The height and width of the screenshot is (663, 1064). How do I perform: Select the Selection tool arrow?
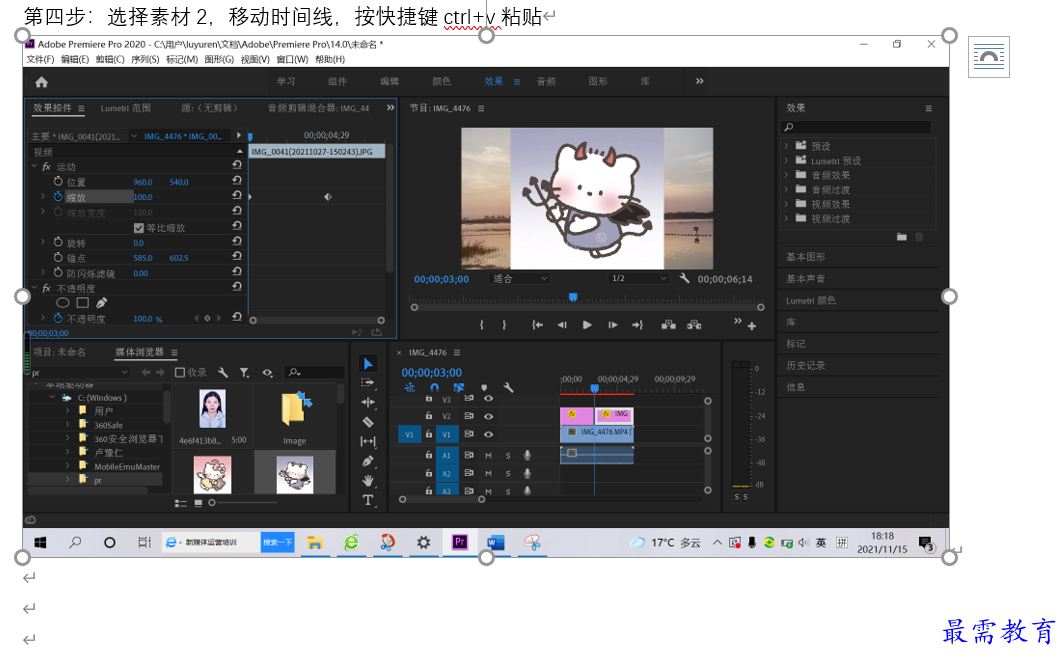click(368, 364)
